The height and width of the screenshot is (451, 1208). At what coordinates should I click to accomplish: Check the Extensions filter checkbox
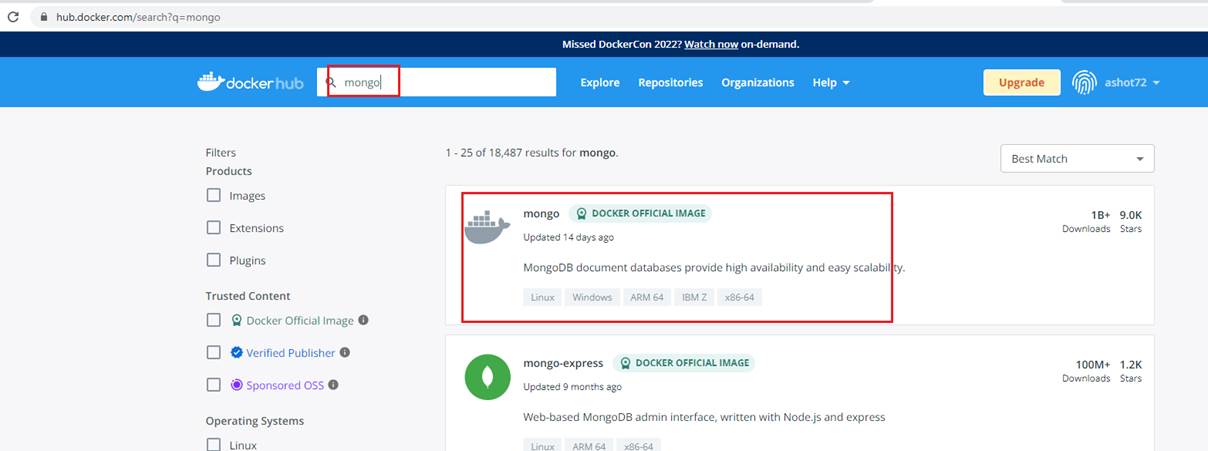click(x=213, y=228)
